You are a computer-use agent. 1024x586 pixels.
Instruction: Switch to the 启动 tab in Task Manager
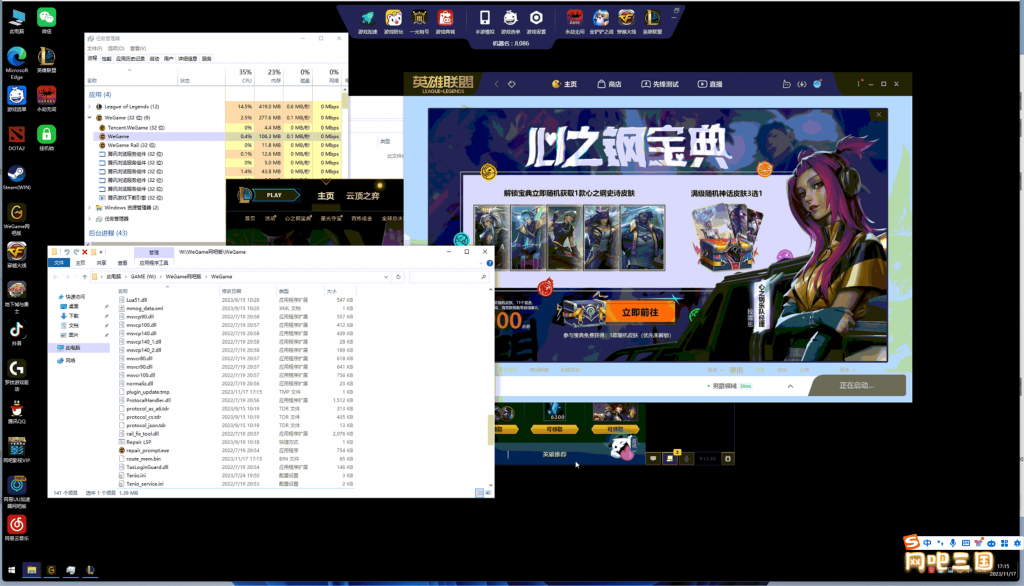click(154, 59)
